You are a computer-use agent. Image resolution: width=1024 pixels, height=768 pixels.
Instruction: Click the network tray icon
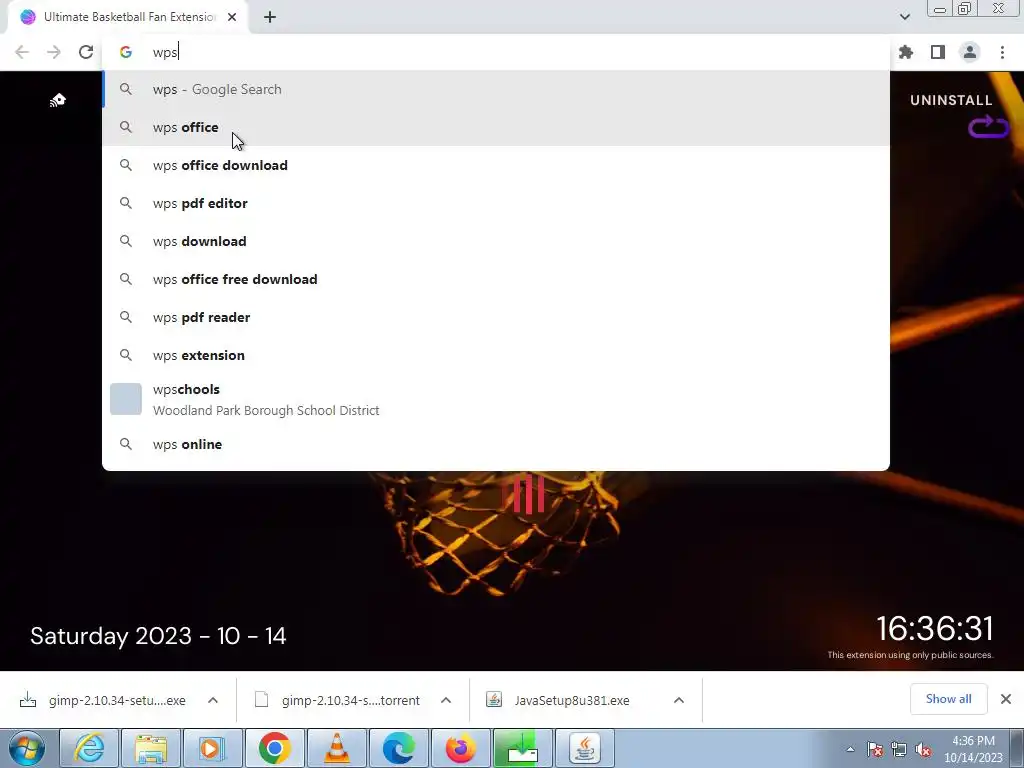coord(899,749)
